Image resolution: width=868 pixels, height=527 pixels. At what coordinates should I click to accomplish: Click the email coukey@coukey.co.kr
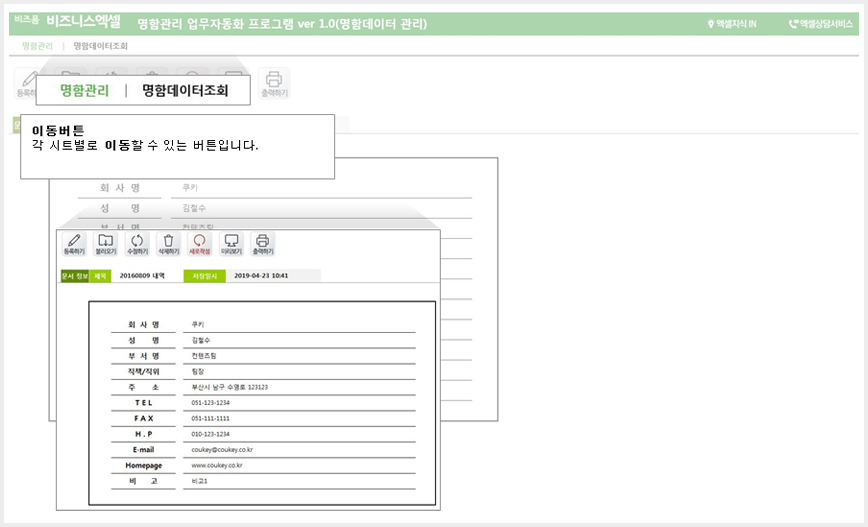tap(222, 450)
